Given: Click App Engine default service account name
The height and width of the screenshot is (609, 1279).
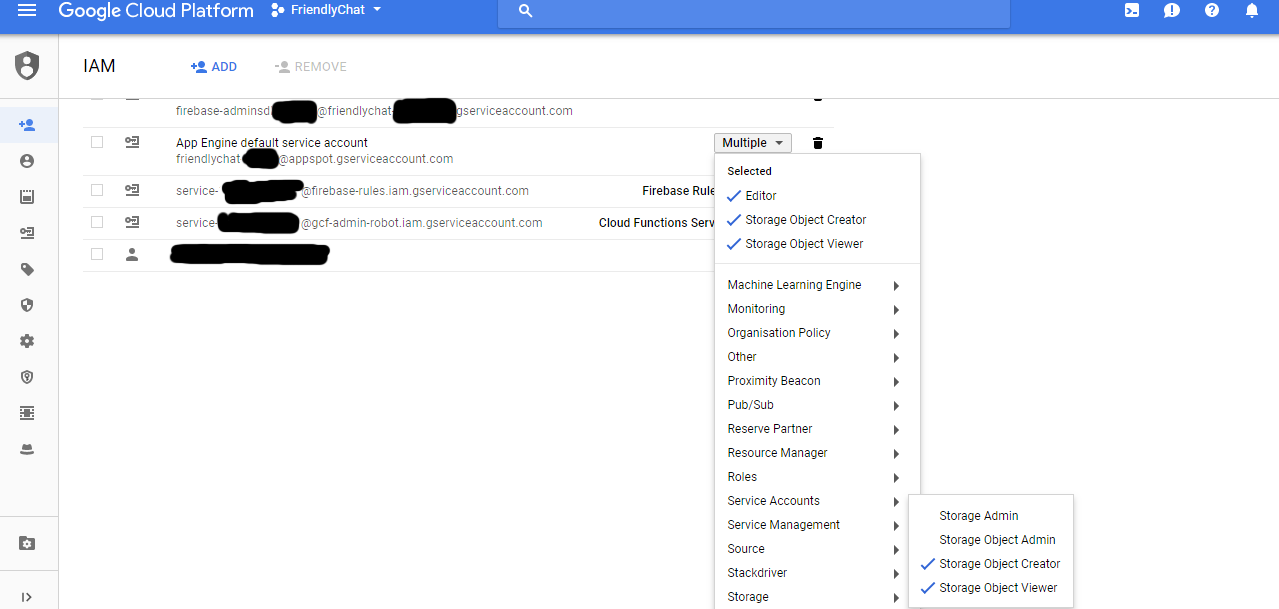Looking at the screenshot, I should click(x=272, y=143).
